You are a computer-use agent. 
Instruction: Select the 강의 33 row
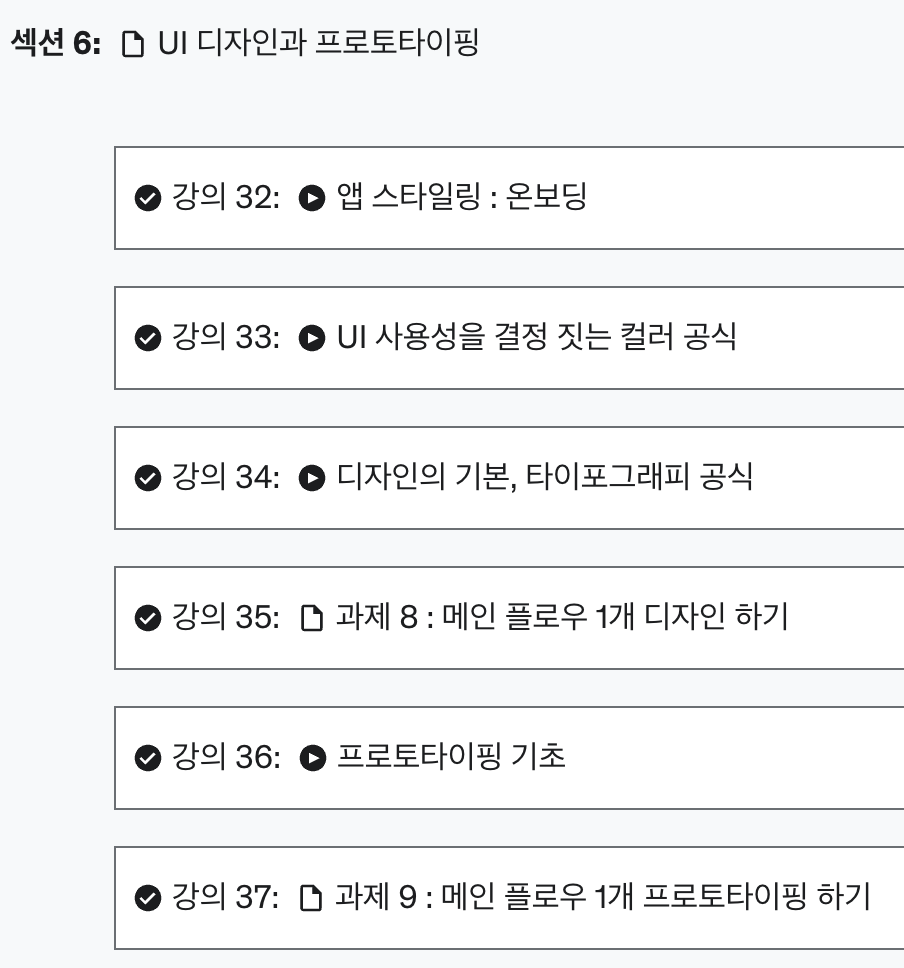(500, 337)
